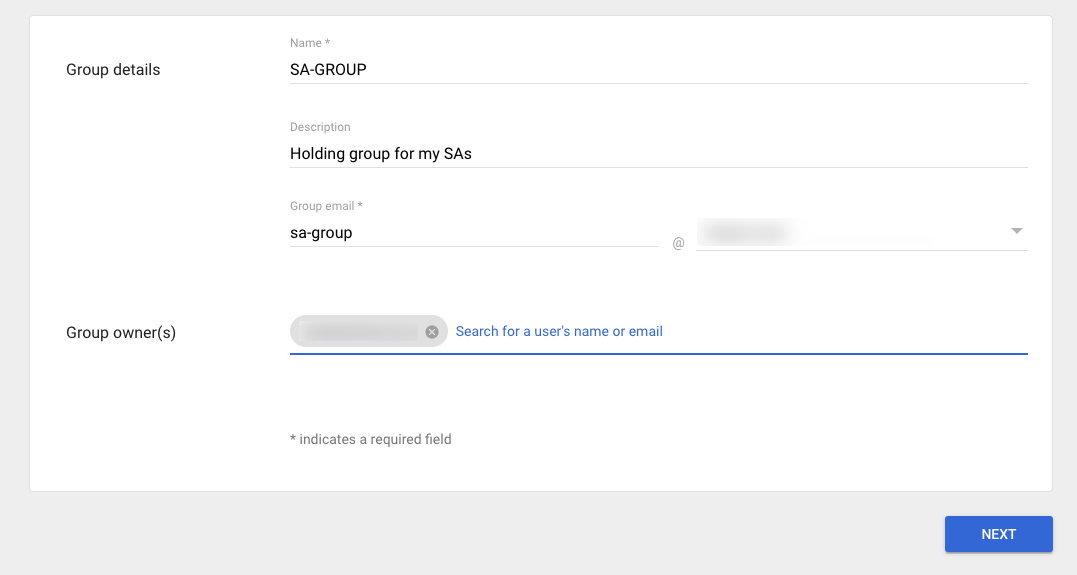Click the Group details section label
The width and height of the screenshot is (1077, 575).
(113, 70)
